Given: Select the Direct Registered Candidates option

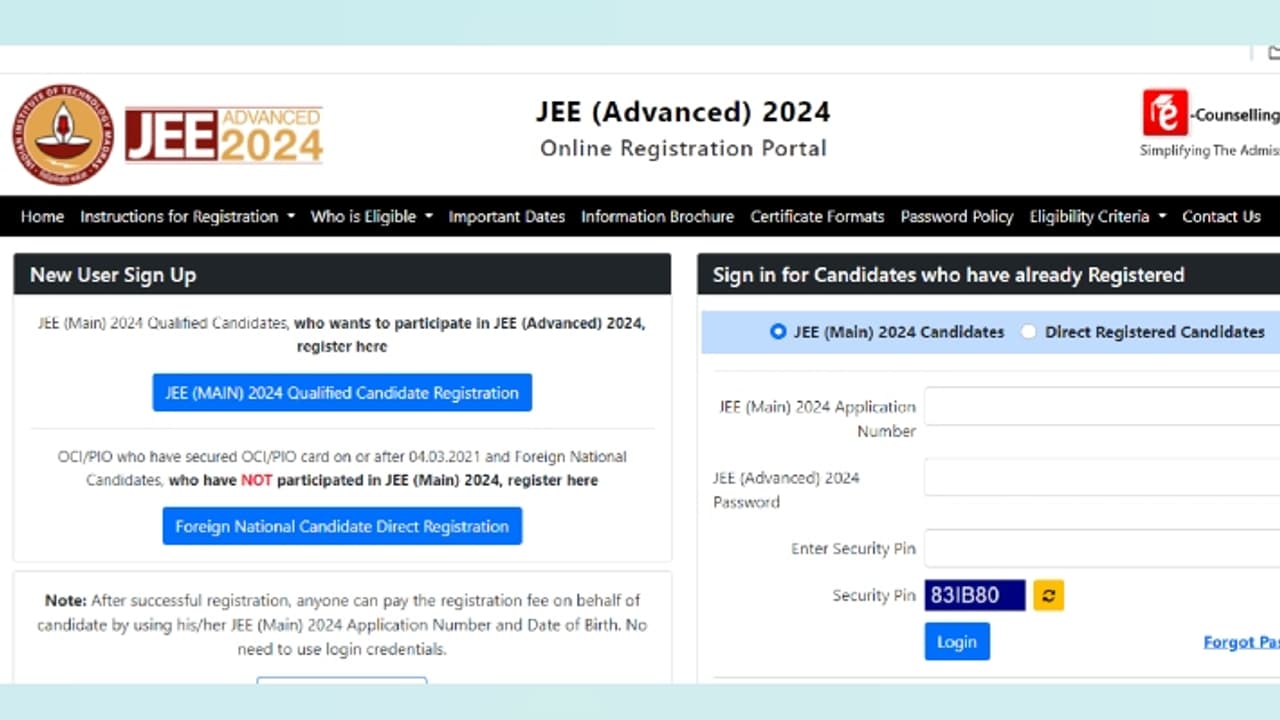Looking at the screenshot, I should 1029,331.
